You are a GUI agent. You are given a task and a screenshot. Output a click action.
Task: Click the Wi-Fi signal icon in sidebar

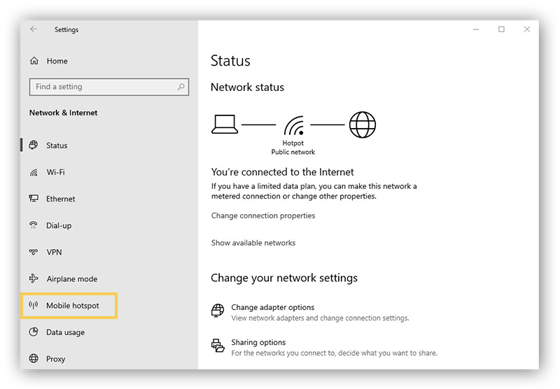click(34, 173)
